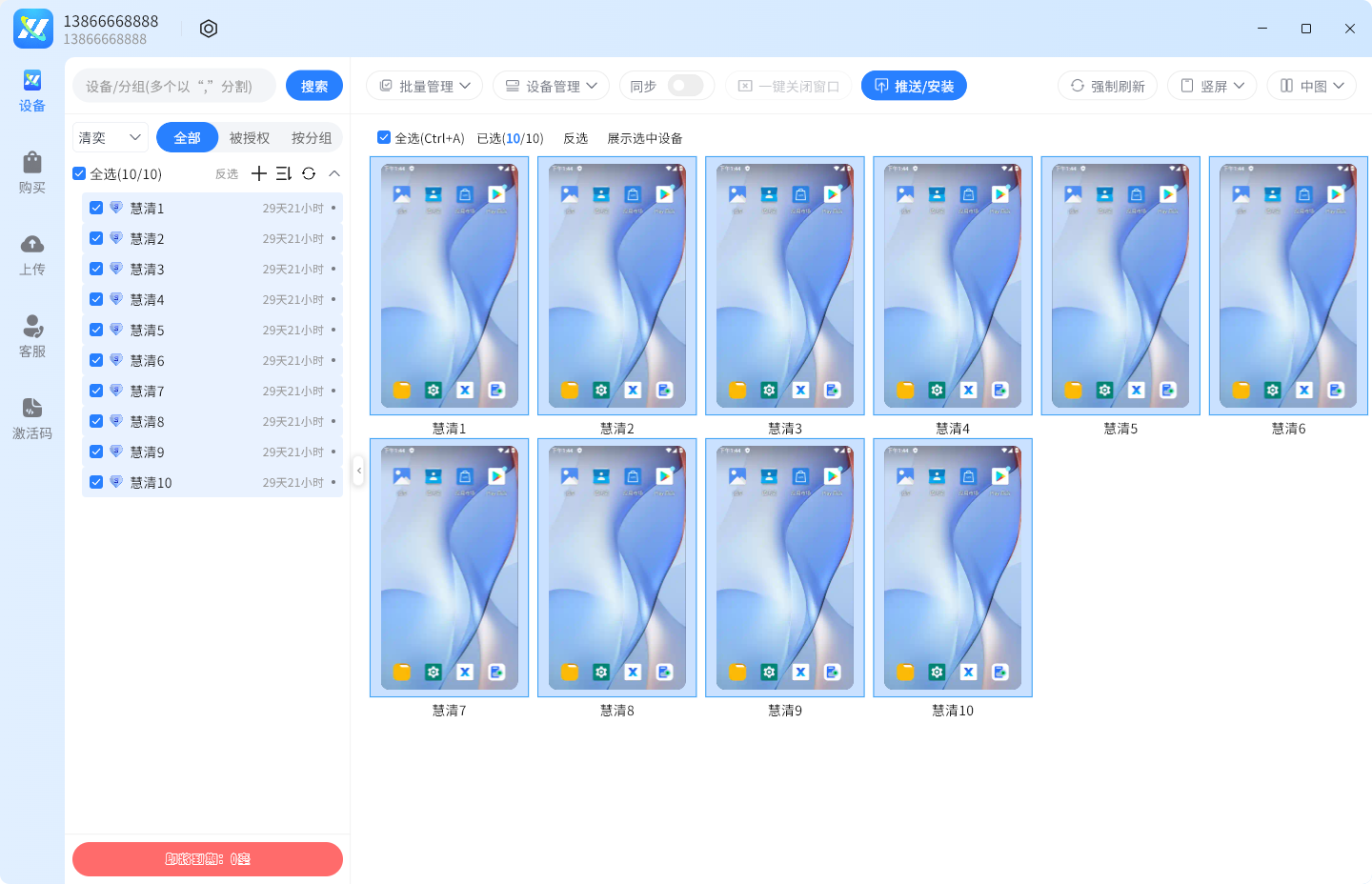Click the 搜索 search button

314,86
